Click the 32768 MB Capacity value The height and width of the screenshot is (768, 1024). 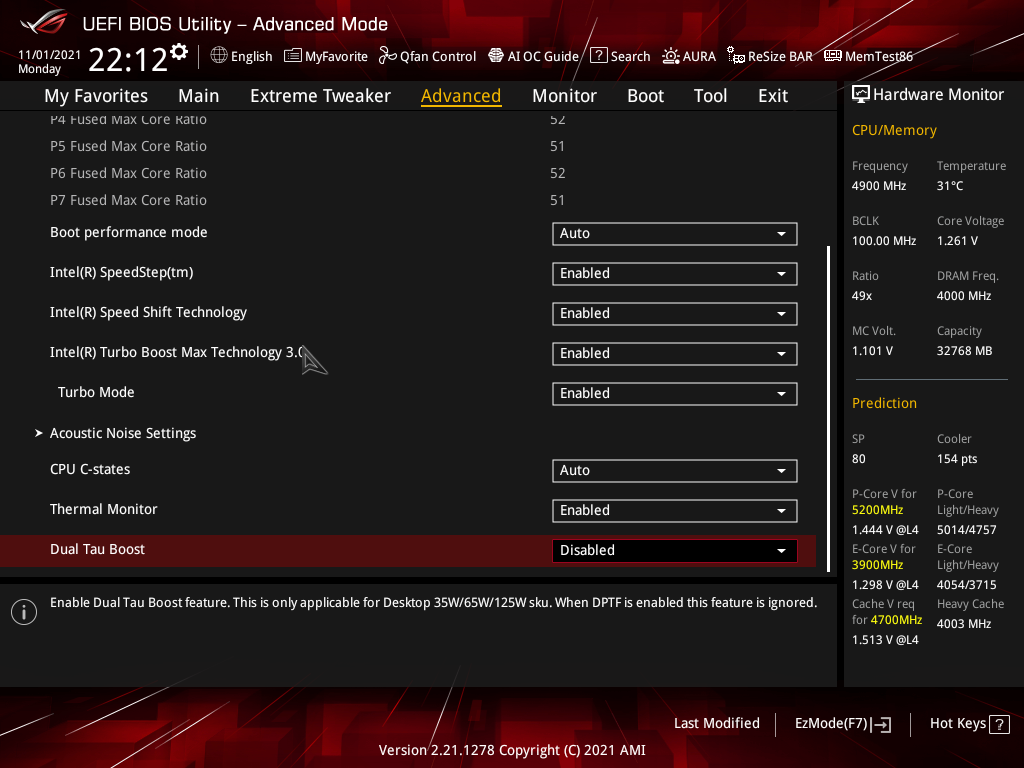tap(964, 351)
